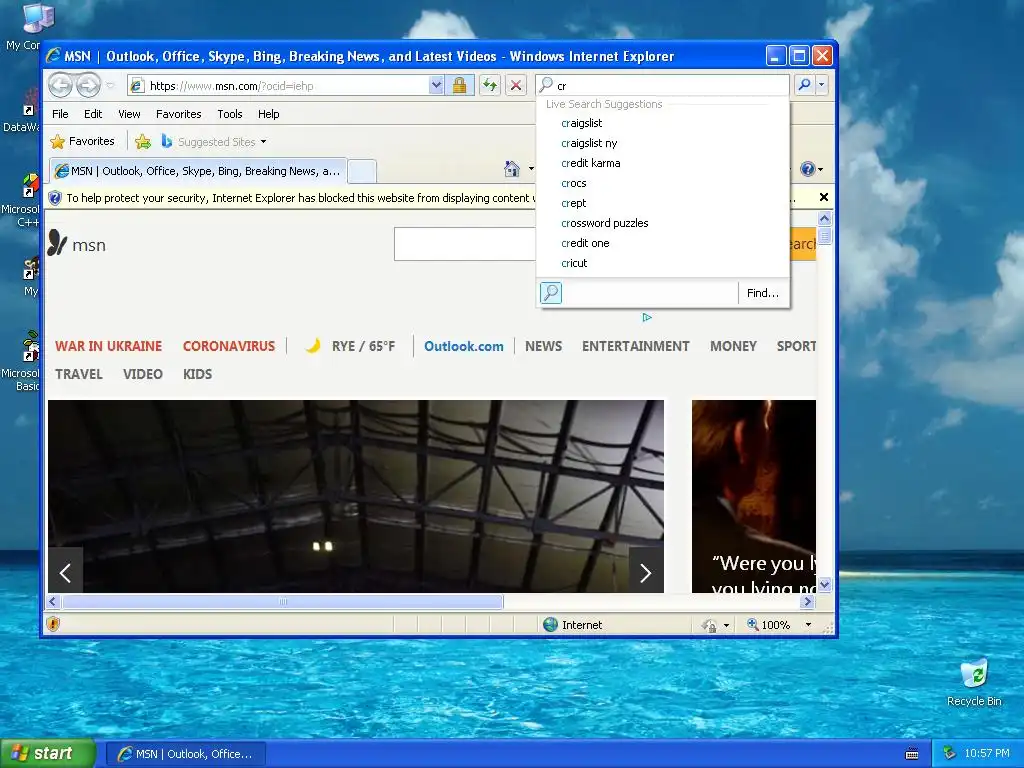Screen dimensions: 1024x768
Task: Open the Favorites star button
Action: point(82,141)
